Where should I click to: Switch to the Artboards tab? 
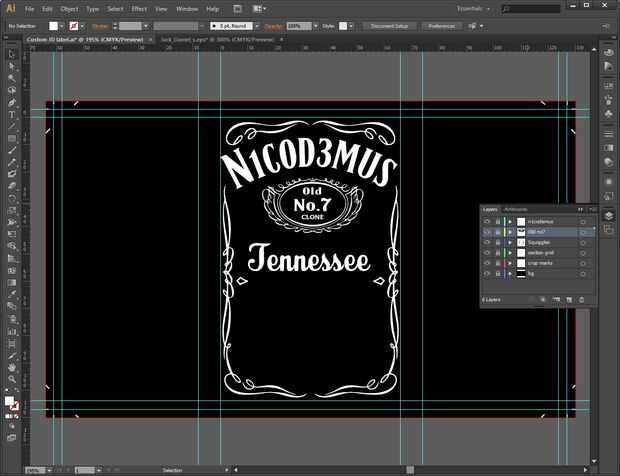click(515, 209)
